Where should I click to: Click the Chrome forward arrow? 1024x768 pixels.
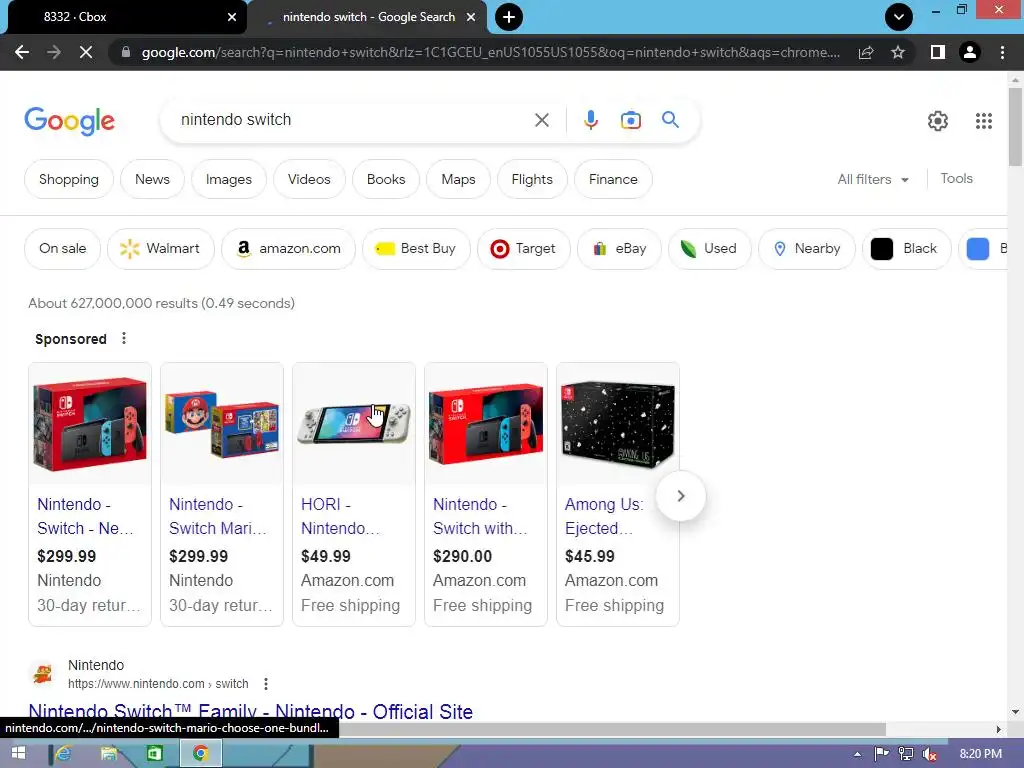point(54,52)
